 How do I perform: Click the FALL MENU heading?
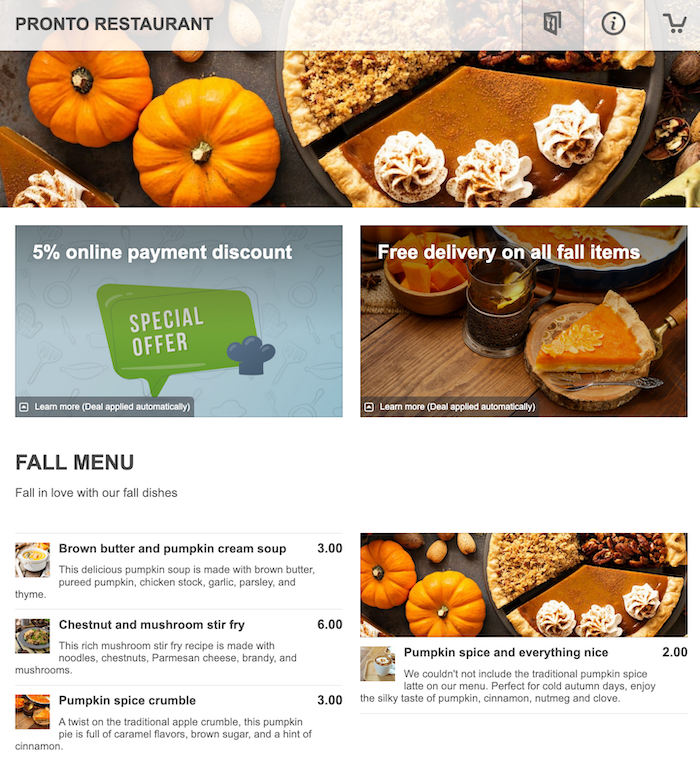tap(74, 463)
